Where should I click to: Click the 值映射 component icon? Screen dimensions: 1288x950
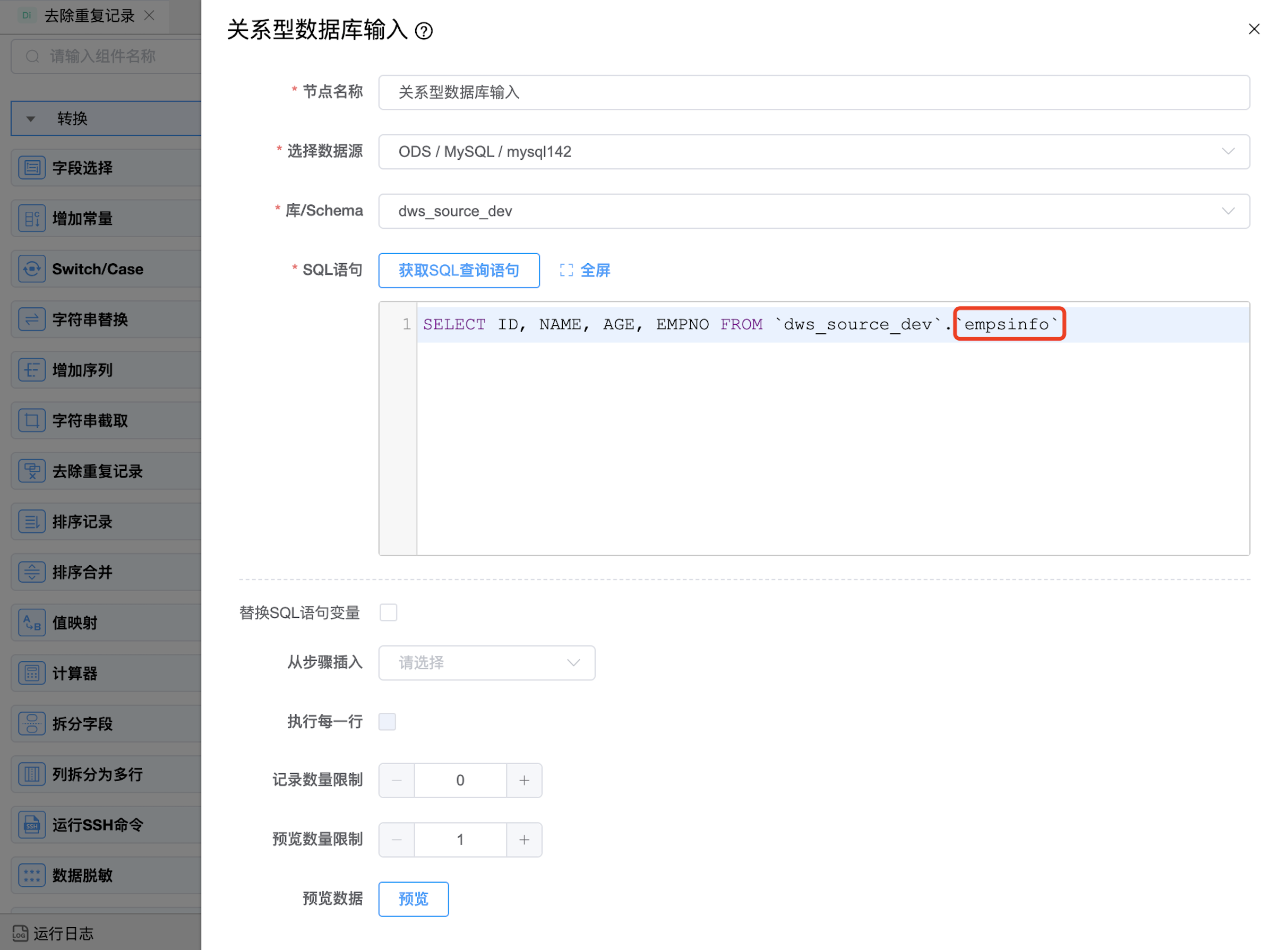tap(32, 623)
